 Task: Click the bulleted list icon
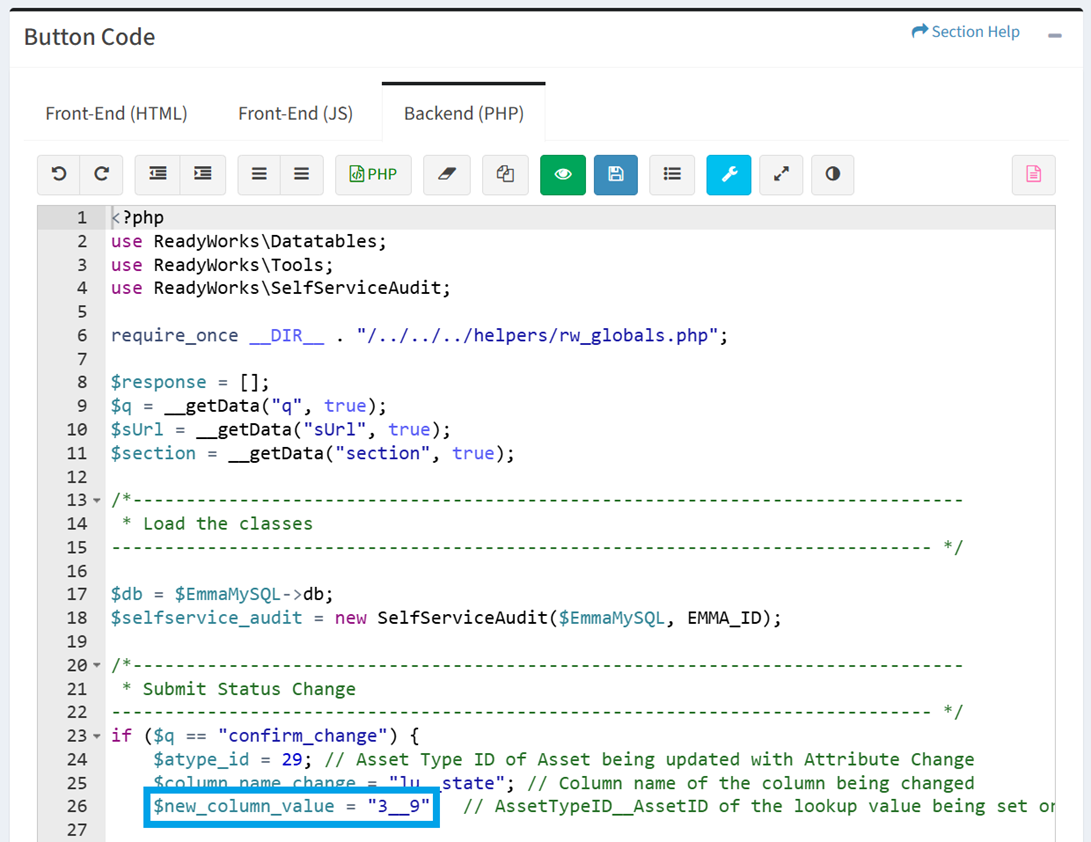pyautogui.click(x=672, y=174)
